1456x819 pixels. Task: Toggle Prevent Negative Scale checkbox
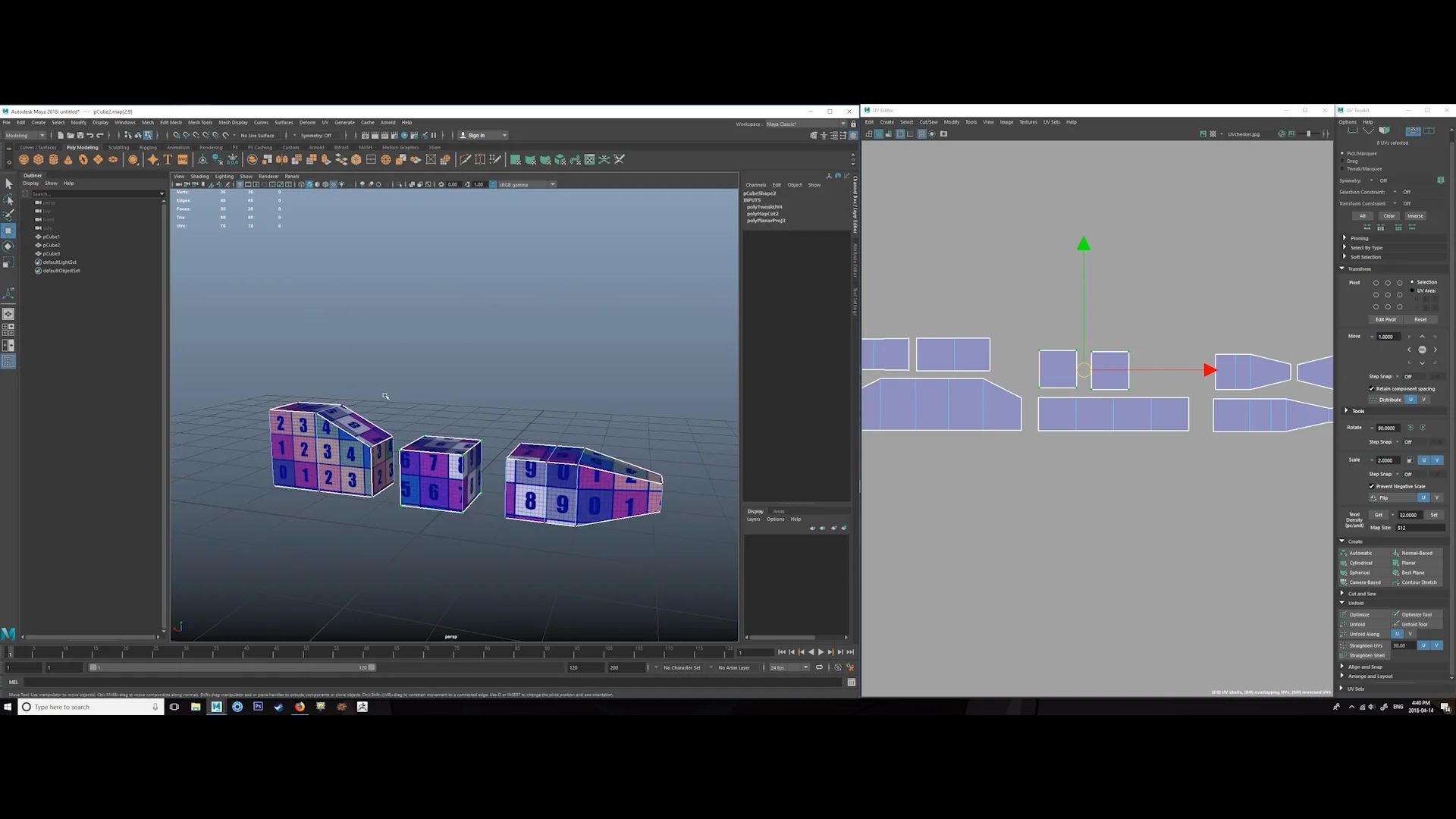[x=1372, y=486]
